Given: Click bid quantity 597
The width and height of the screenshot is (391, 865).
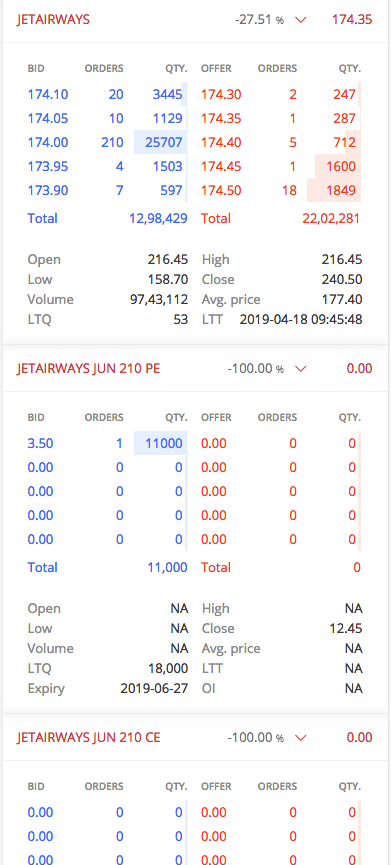Looking at the screenshot, I should 172,191.
